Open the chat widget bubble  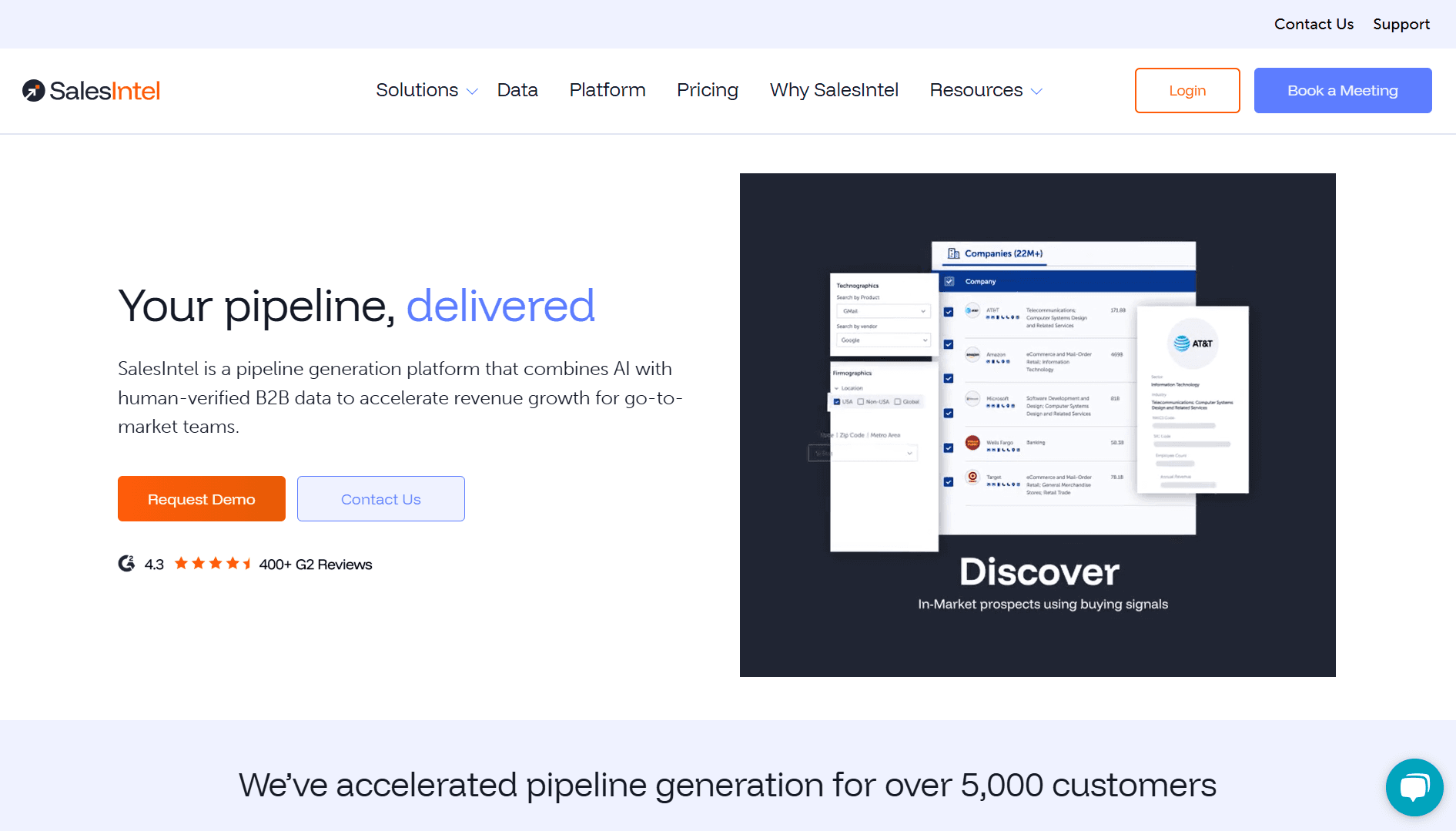pyautogui.click(x=1414, y=787)
